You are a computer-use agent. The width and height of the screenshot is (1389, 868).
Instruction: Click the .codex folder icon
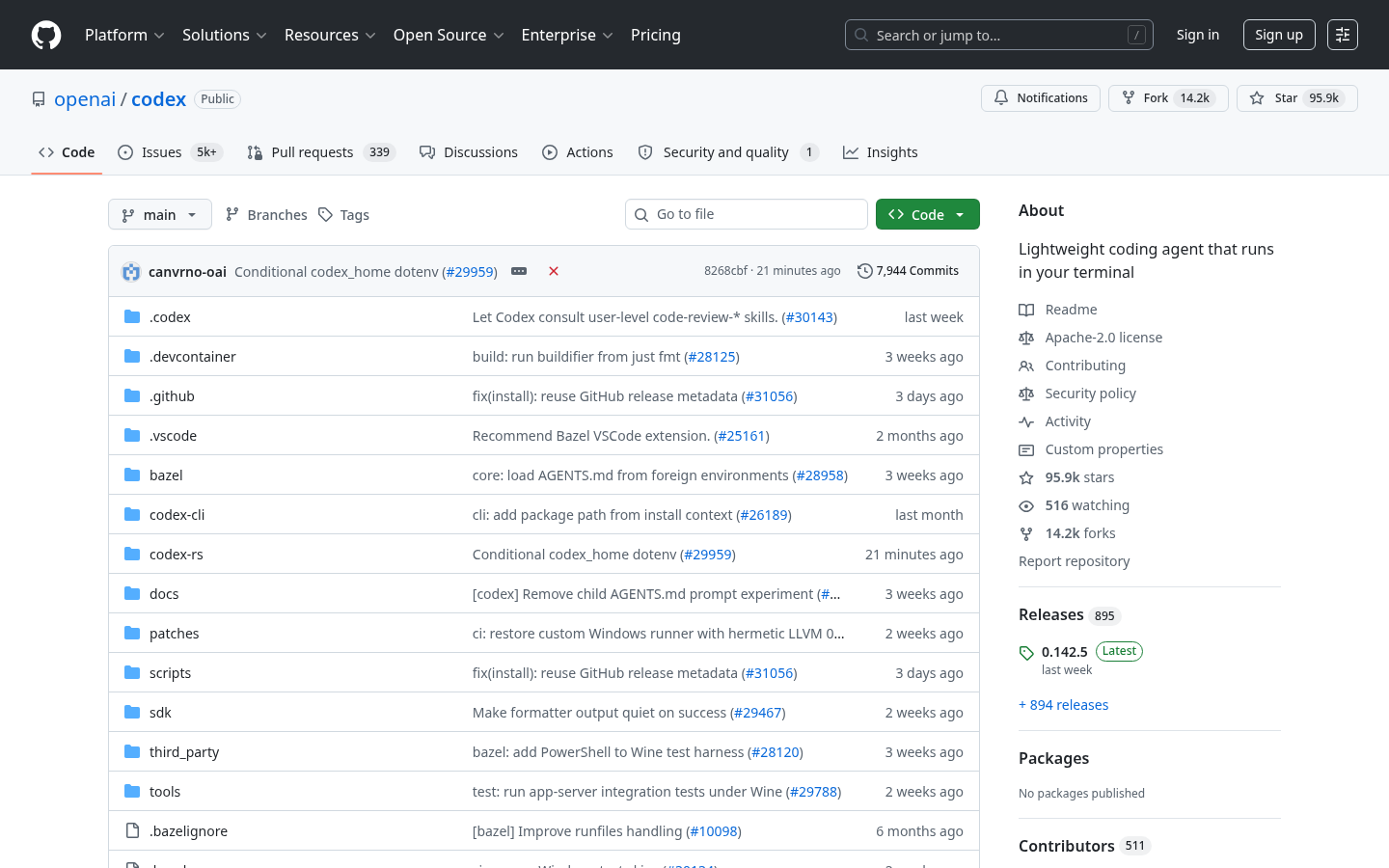coord(132,316)
